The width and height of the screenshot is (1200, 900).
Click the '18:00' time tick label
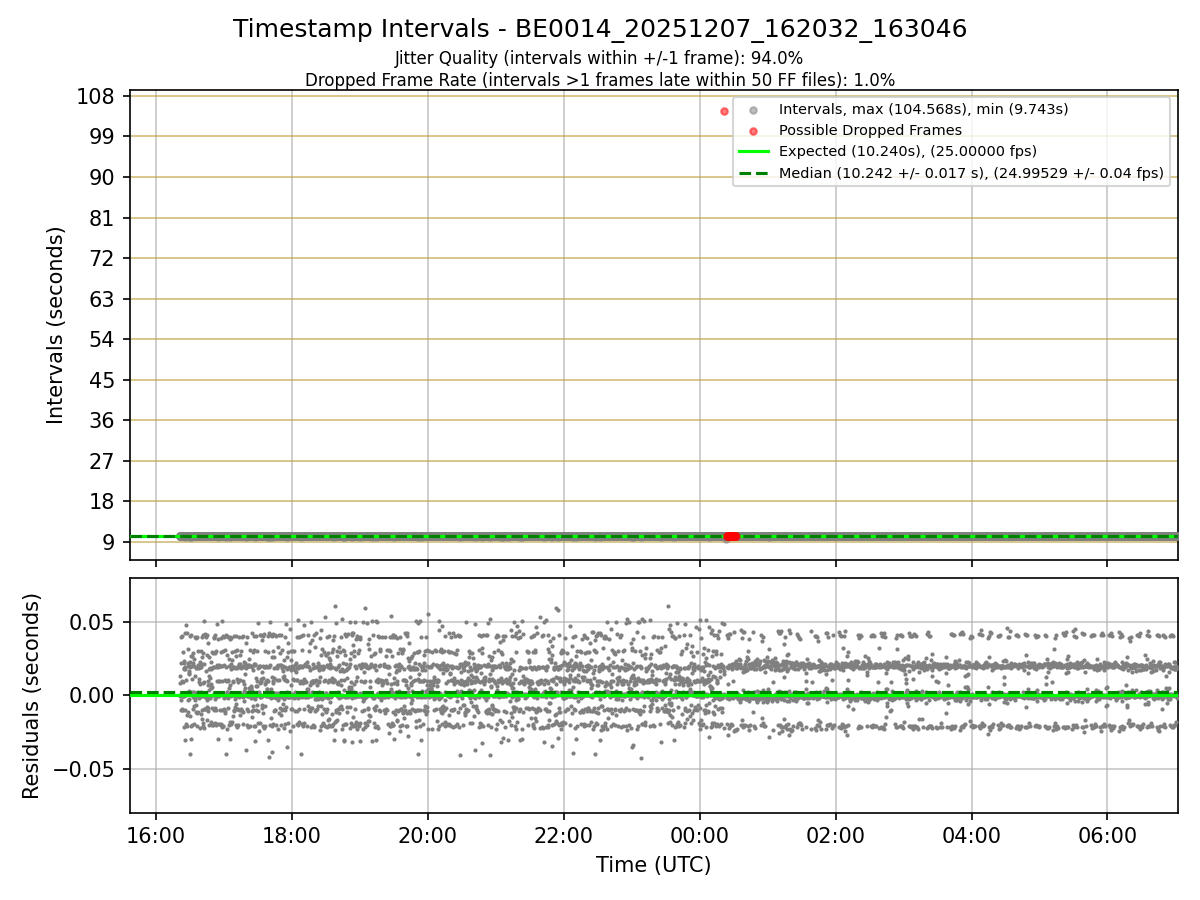click(x=292, y=835)
